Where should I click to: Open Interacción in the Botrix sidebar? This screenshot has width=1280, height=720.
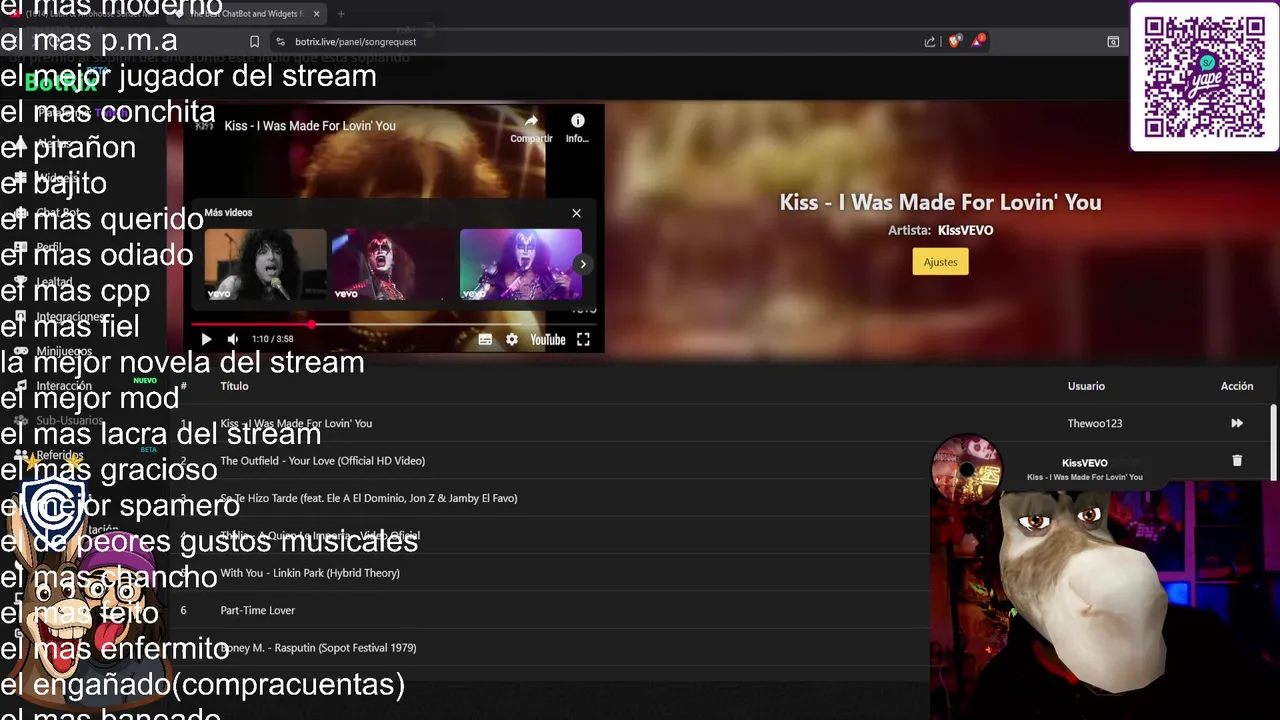64,386
